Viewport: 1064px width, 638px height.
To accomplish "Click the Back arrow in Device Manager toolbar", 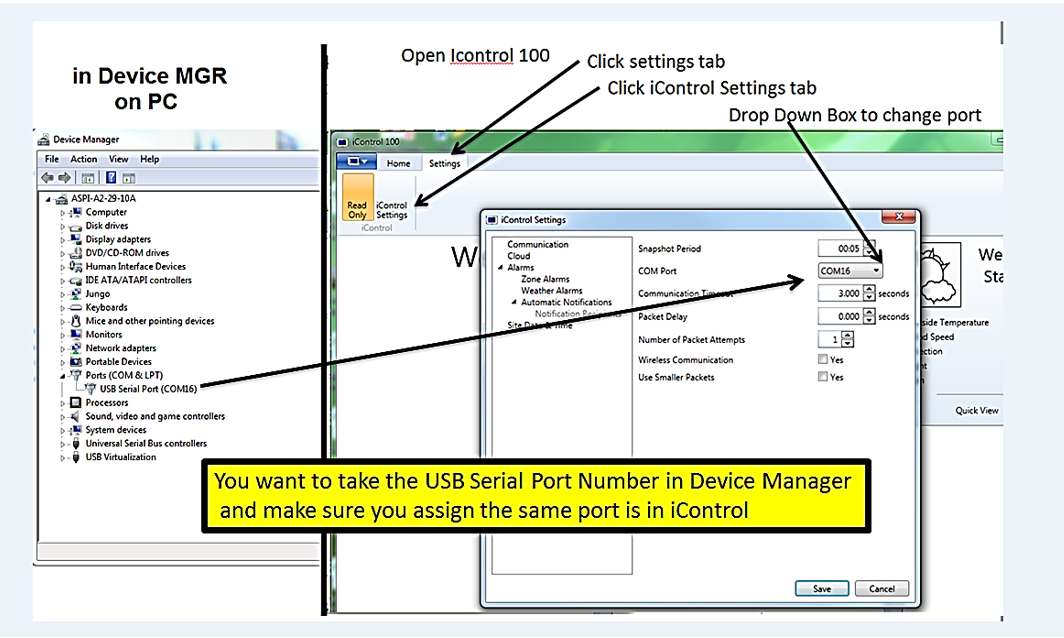I will tap(47, 178).
